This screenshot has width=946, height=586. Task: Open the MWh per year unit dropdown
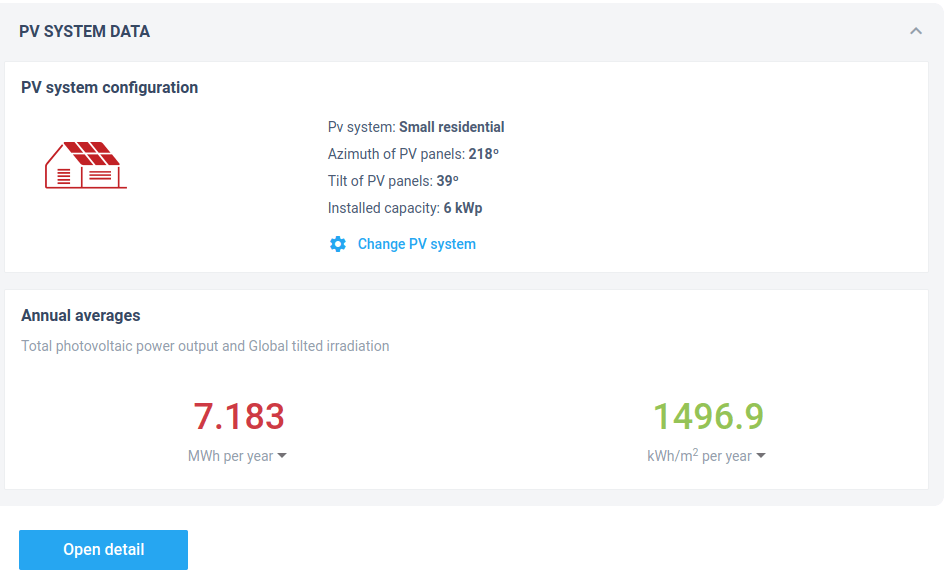click(x=237, y=456)
